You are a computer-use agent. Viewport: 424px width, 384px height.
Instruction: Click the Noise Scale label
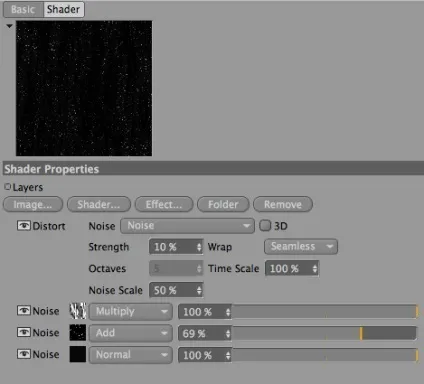(116, 290)
